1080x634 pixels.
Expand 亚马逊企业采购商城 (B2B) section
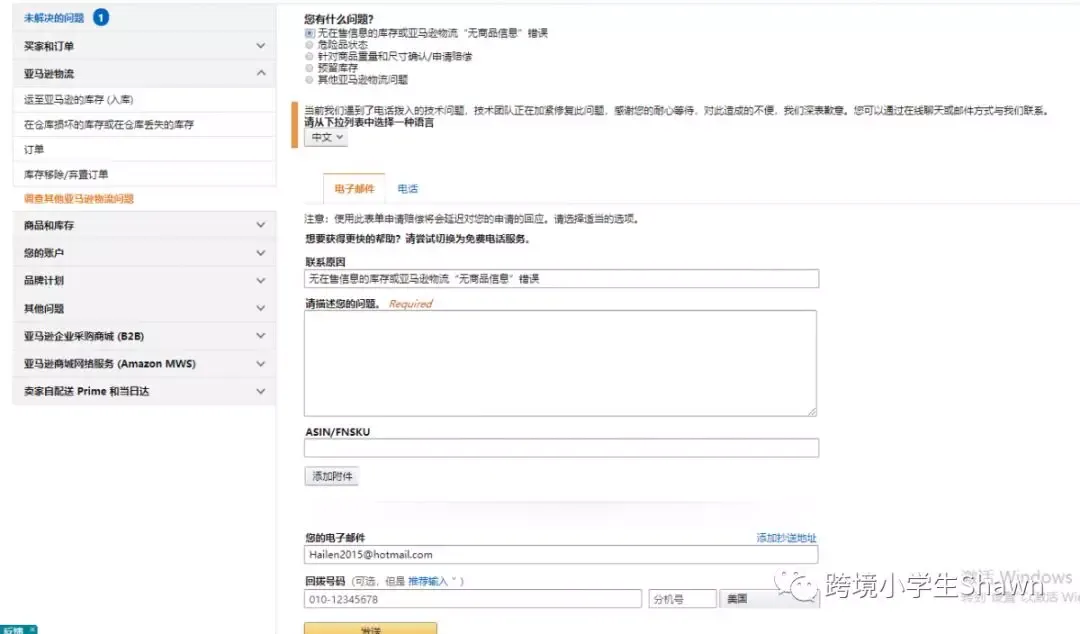click(144, 336)
